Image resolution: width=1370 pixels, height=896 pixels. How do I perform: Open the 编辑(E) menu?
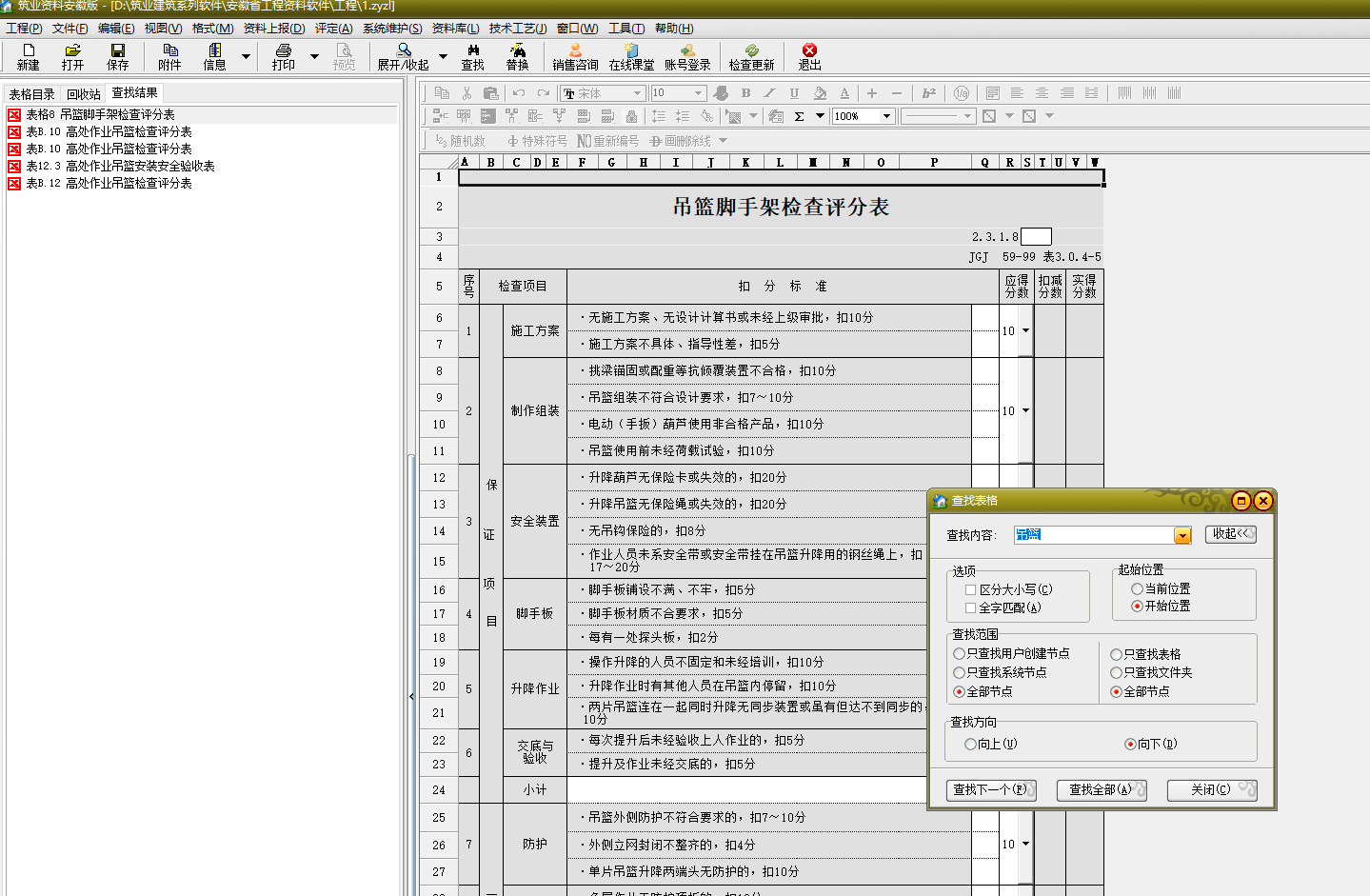tap(116, 29)
